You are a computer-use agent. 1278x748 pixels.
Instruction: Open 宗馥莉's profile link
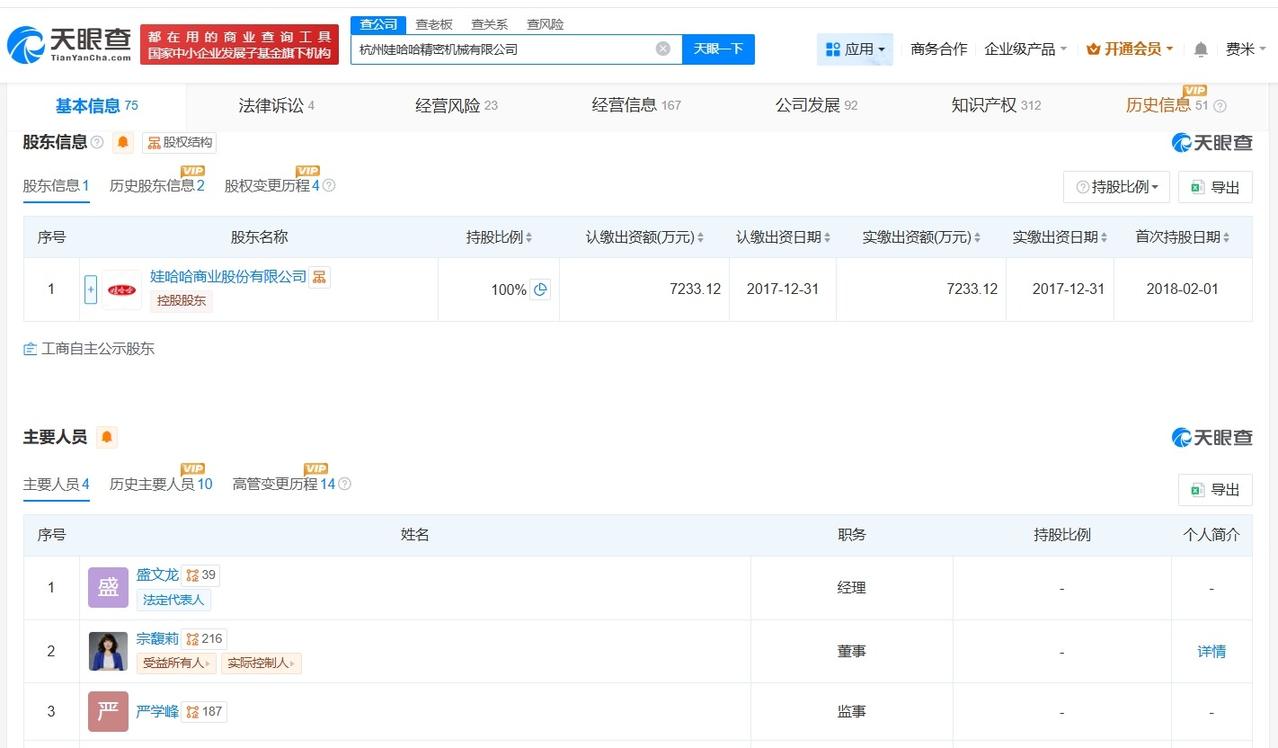pos(157,638)
